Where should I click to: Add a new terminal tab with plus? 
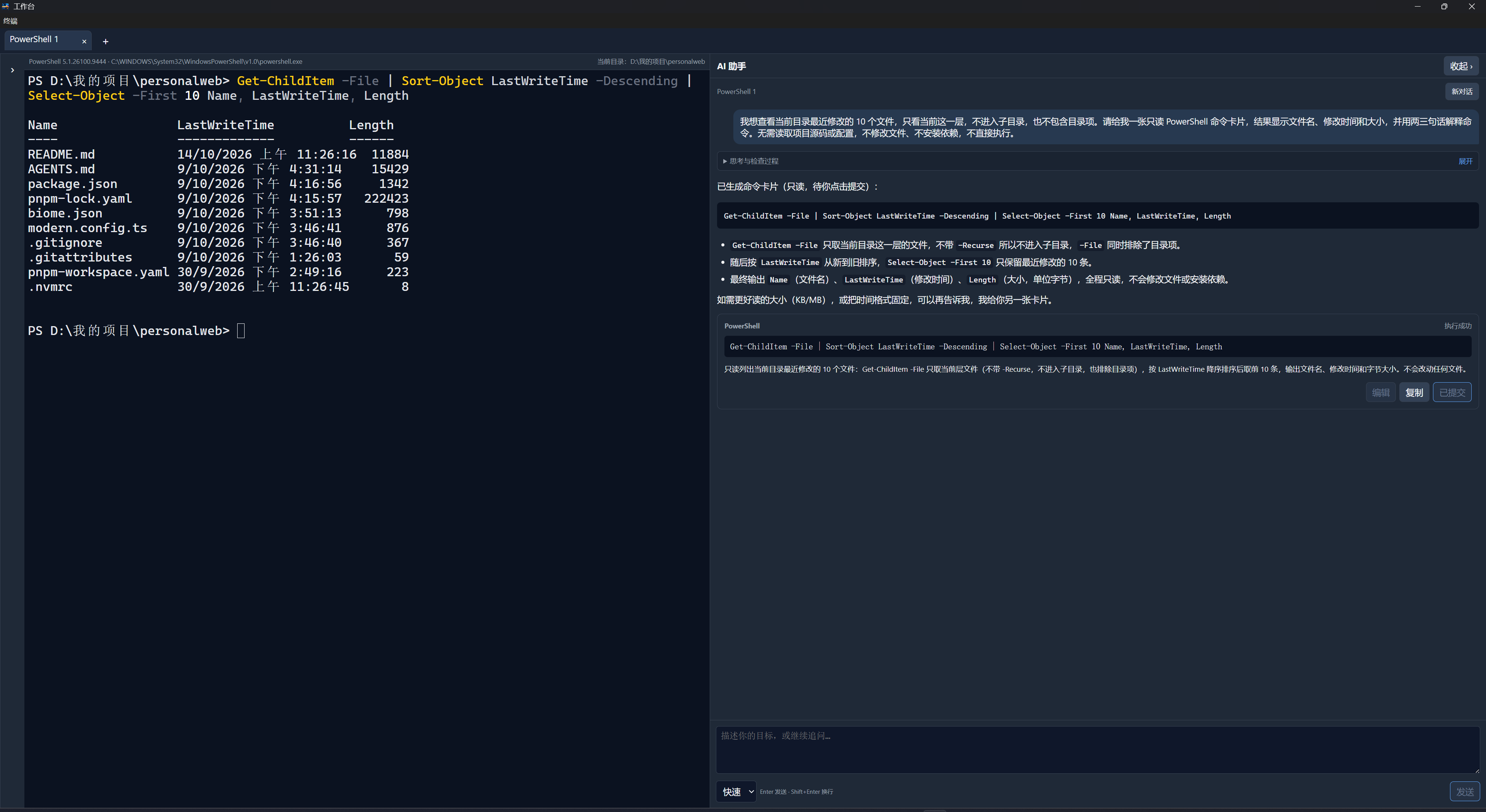(106, 41)
